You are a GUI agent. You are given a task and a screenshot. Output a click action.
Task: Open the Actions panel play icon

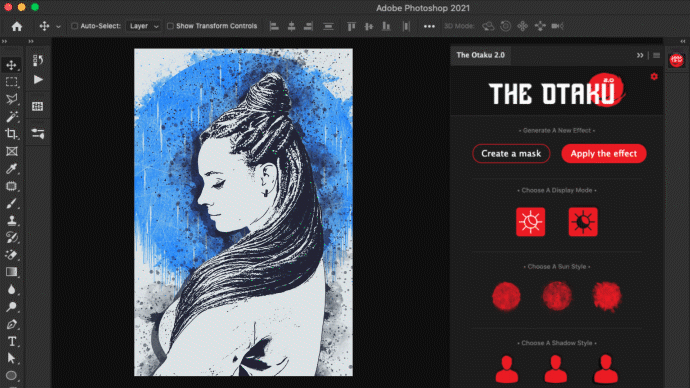(38, 80)
